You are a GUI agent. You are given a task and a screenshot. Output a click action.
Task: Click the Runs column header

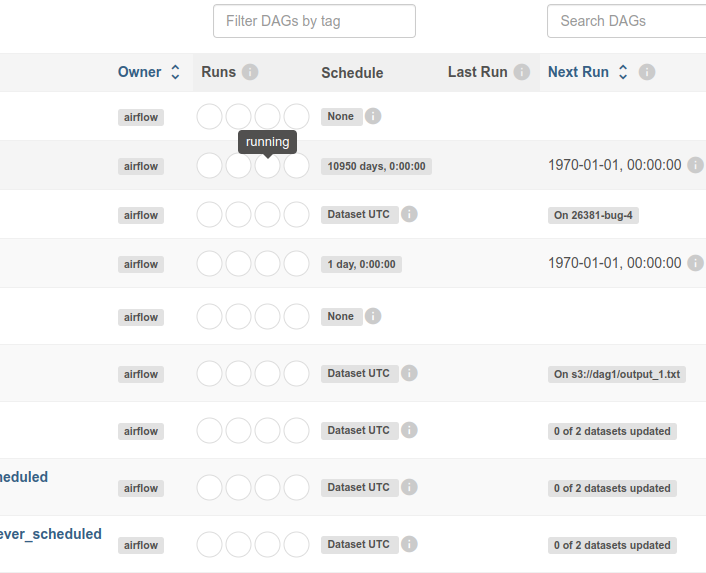point(218,72)
